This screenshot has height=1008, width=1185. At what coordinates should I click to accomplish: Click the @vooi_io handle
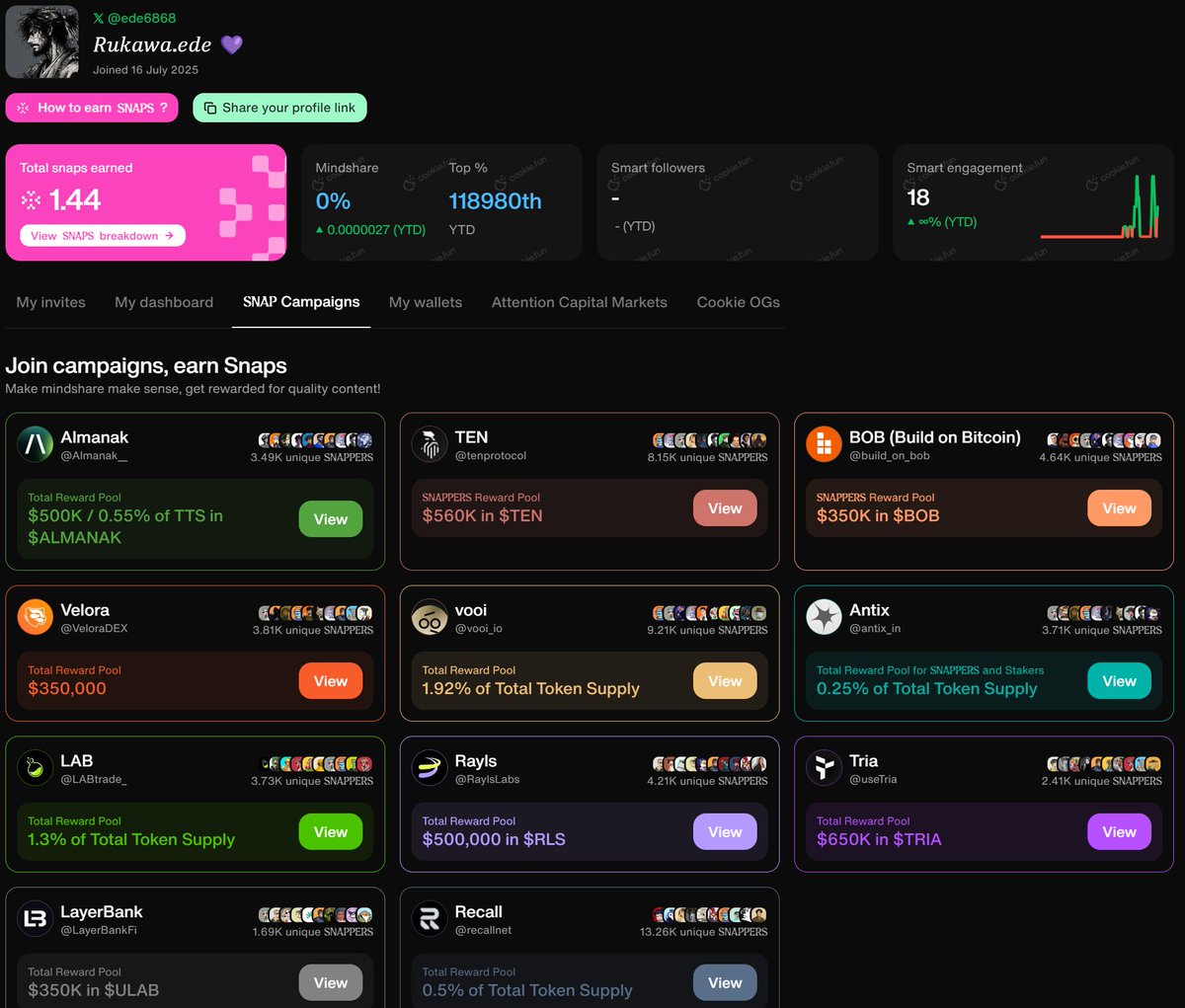coord(479,629)
